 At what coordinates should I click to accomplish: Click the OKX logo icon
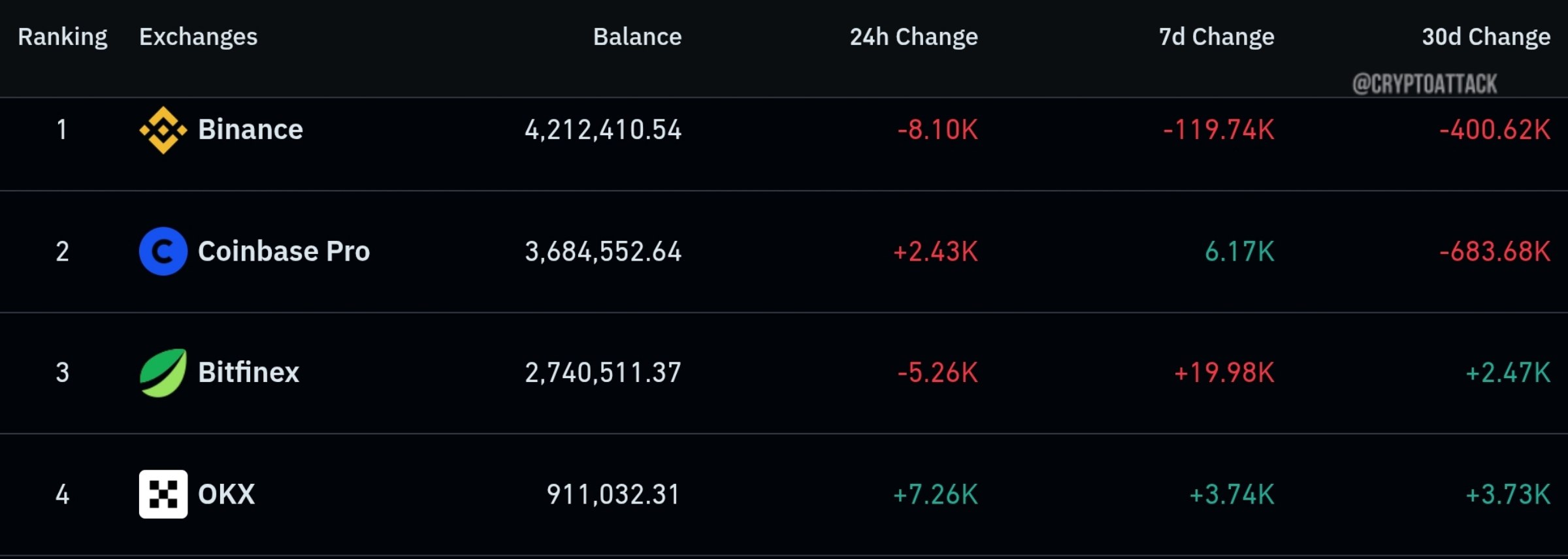coord(163,494)
